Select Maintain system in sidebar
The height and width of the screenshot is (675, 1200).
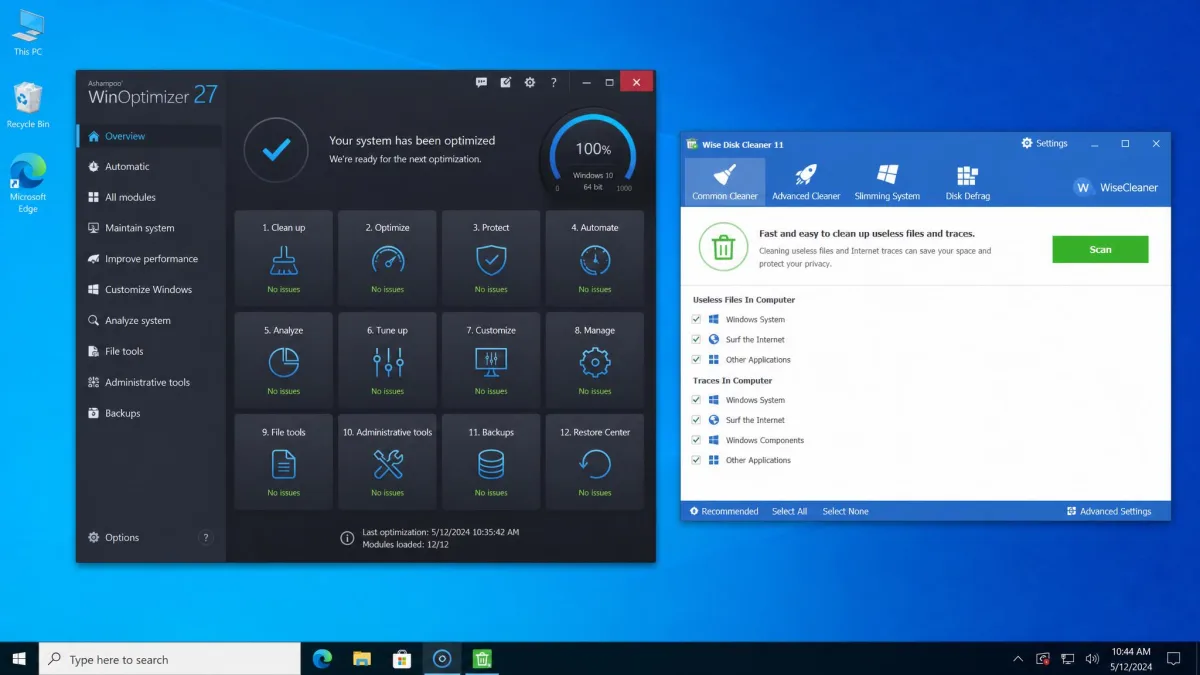point(150,228)
